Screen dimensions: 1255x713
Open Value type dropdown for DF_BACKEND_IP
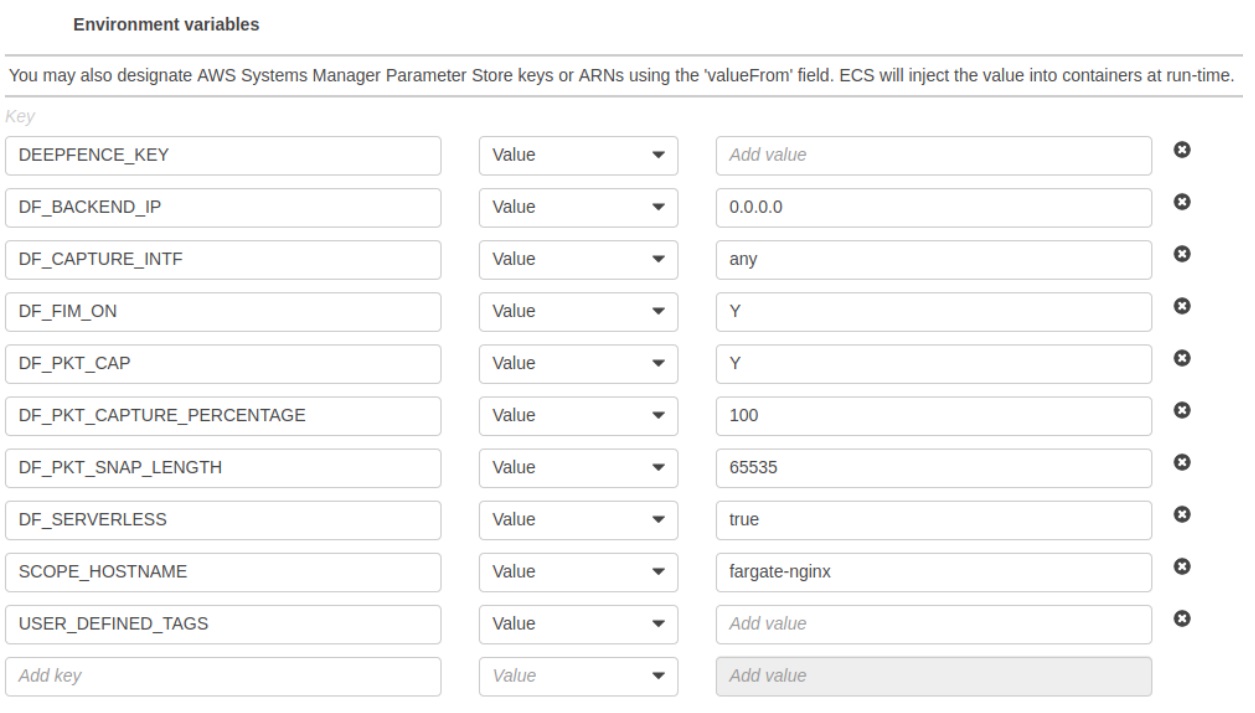(x=578, y=208)
